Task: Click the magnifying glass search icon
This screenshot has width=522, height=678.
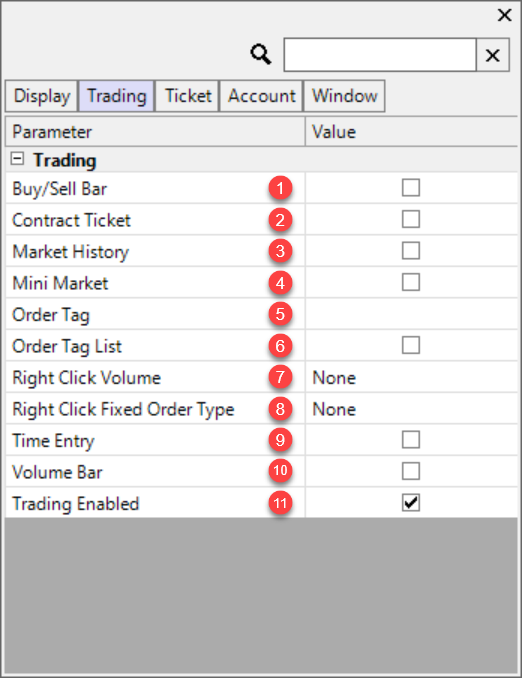Action: (261, 54)
